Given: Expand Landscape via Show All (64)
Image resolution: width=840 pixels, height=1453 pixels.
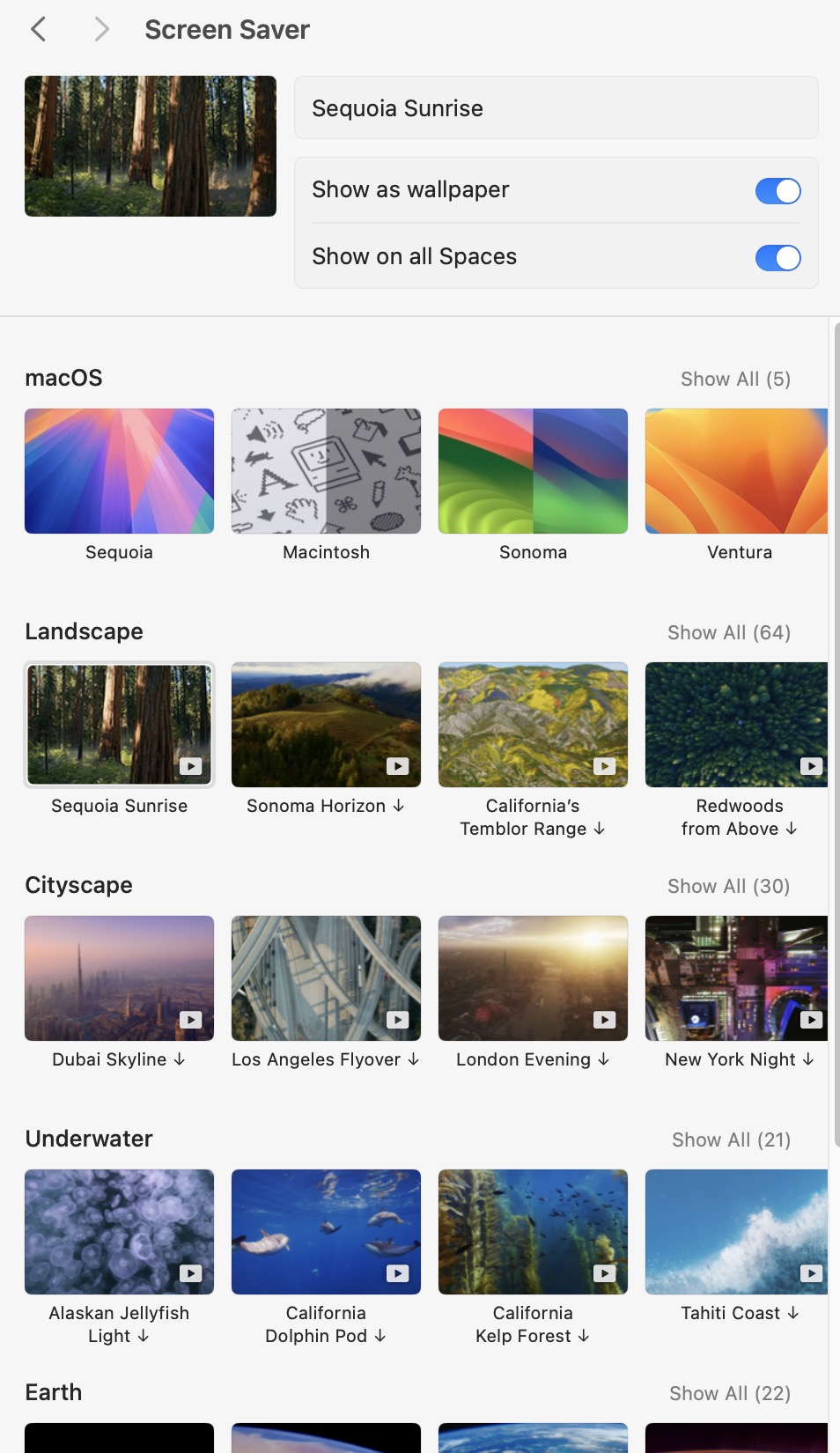Looking at the screenshot, I should pos(728,633).
